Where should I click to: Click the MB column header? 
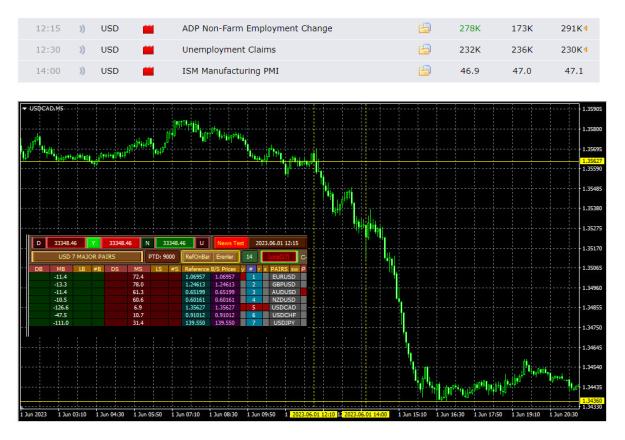tap(61, 269)
